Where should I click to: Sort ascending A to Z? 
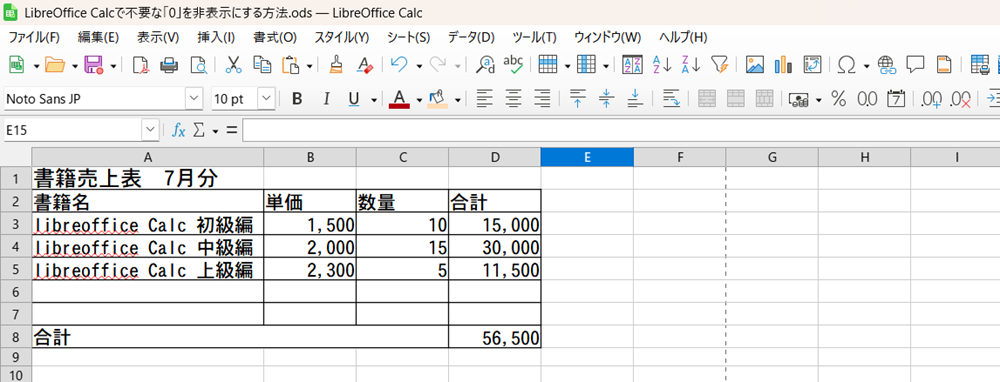(x=662, y=64)
